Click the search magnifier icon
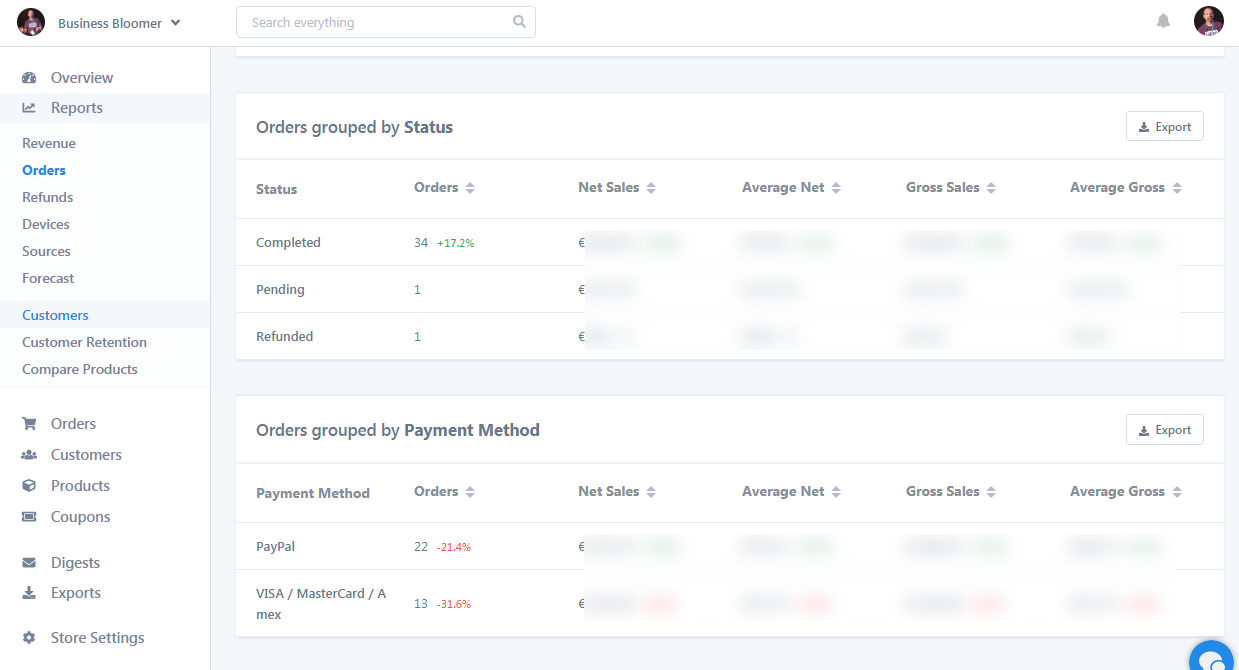Viewport: 1239px width, 670px height. [519, 22]
